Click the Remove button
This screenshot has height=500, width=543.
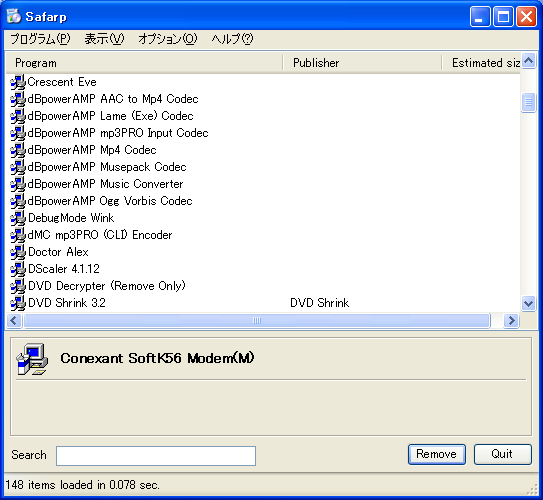[437, 454]
